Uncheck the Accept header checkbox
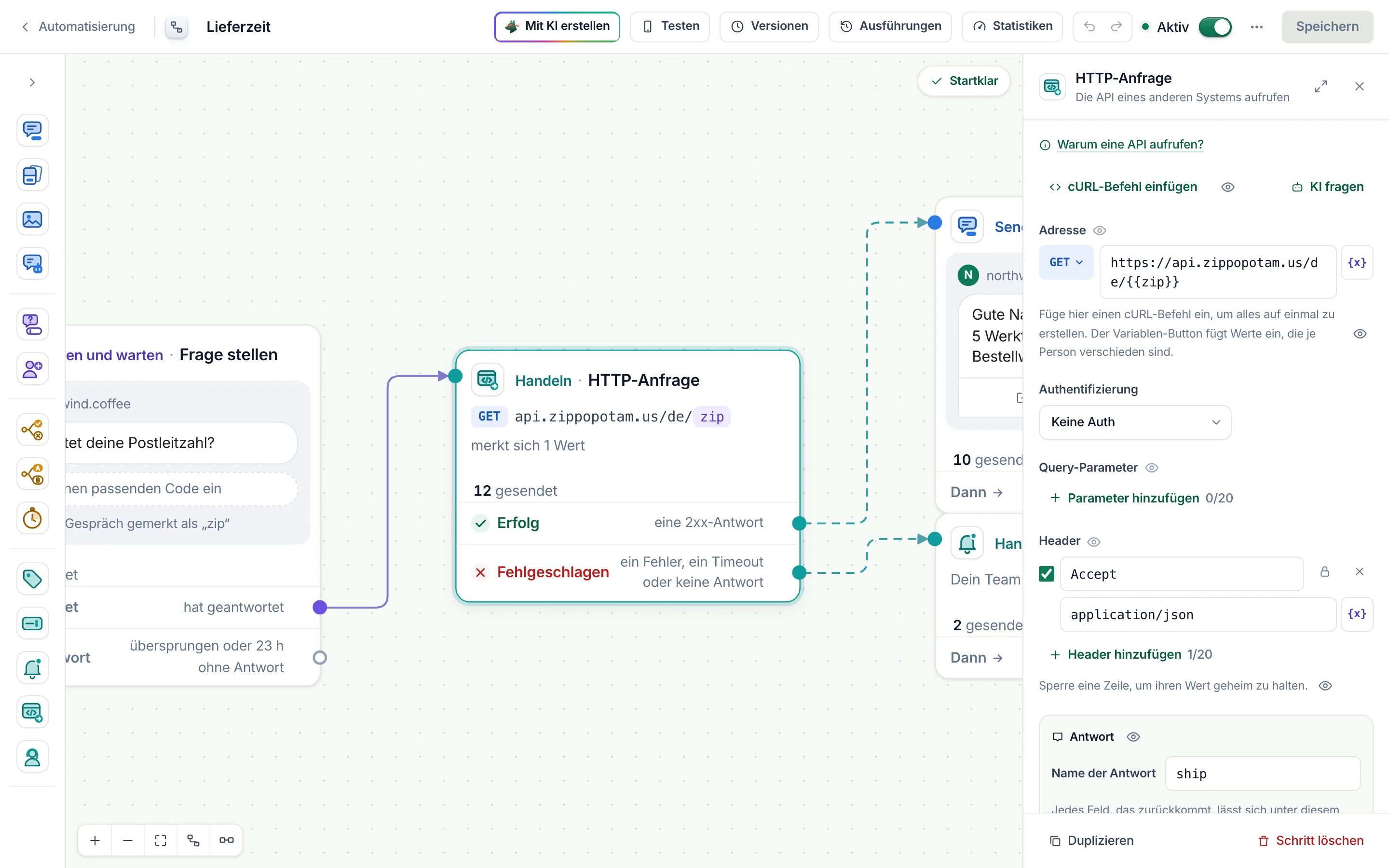 1047,573
